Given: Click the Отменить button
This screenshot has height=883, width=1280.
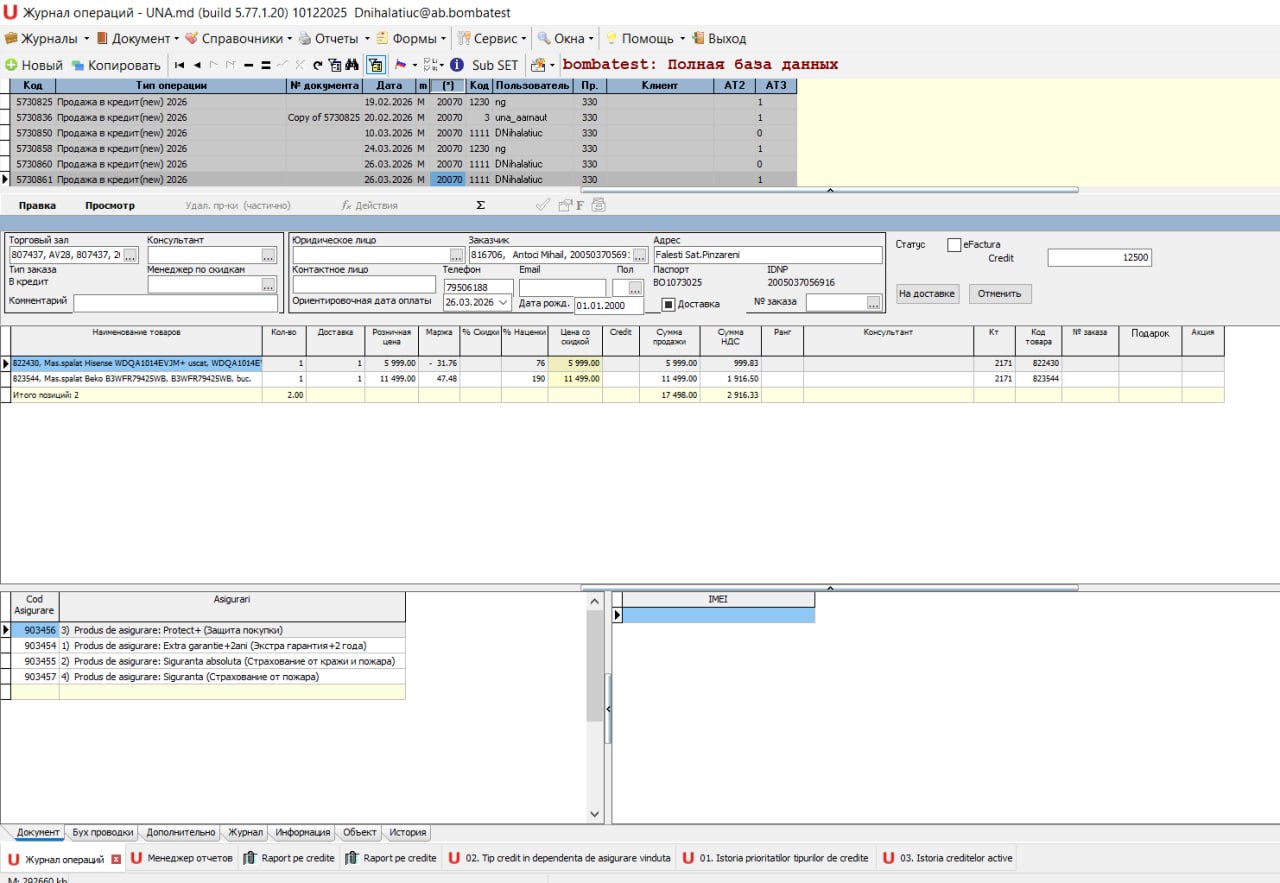Looking at the screenshot, I should pos(1000,294).
